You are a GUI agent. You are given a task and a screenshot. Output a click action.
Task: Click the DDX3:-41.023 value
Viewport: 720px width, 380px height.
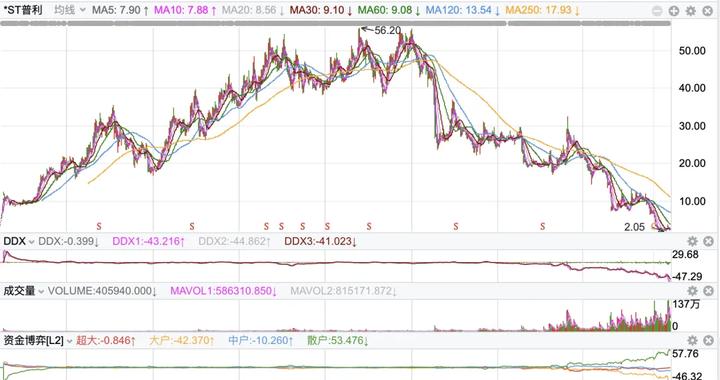[x=321, y=241]
